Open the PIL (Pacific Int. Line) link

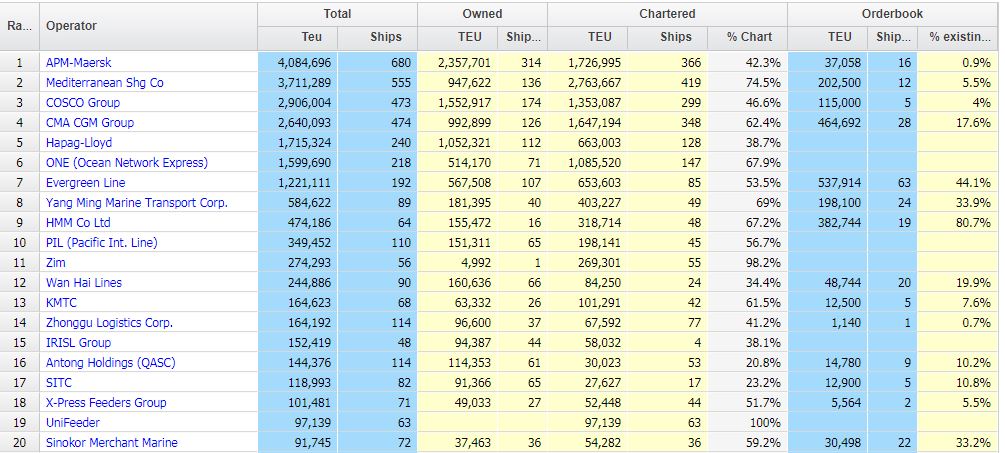click(101, 242)
